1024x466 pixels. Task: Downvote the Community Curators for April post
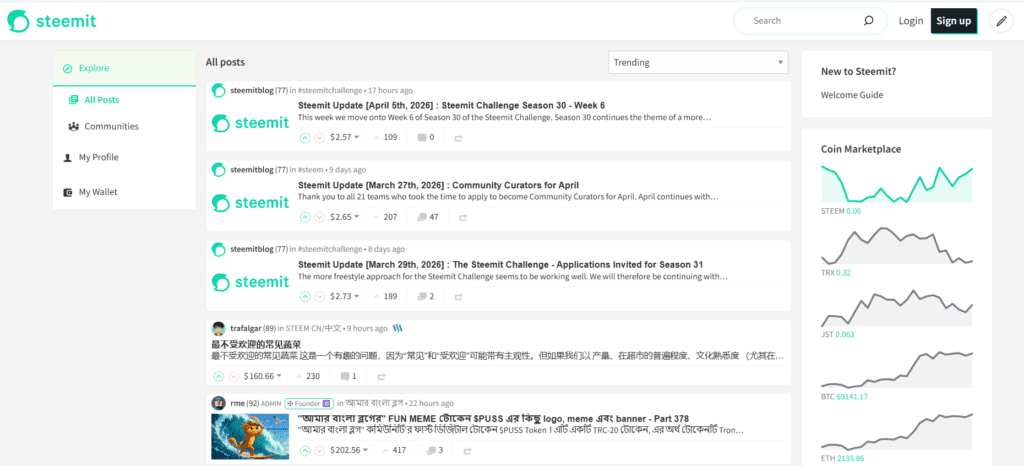pos(319,217)
